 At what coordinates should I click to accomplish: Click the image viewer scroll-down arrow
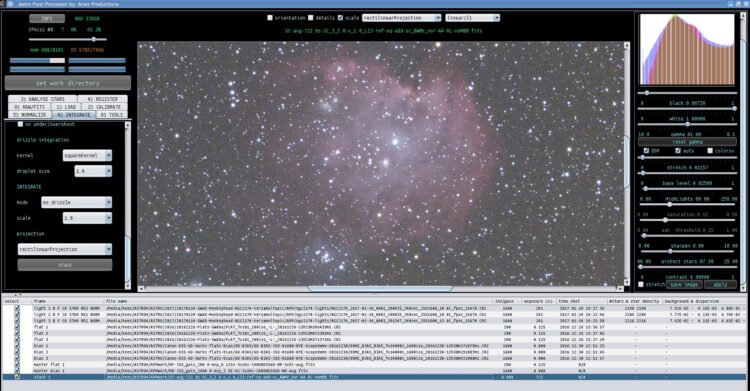point(627,282)
